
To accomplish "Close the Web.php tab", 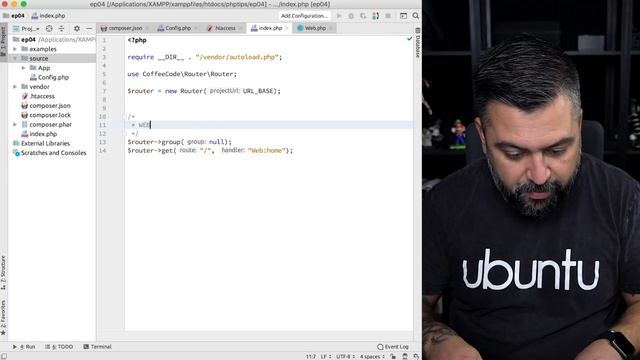I will point(331,28).
